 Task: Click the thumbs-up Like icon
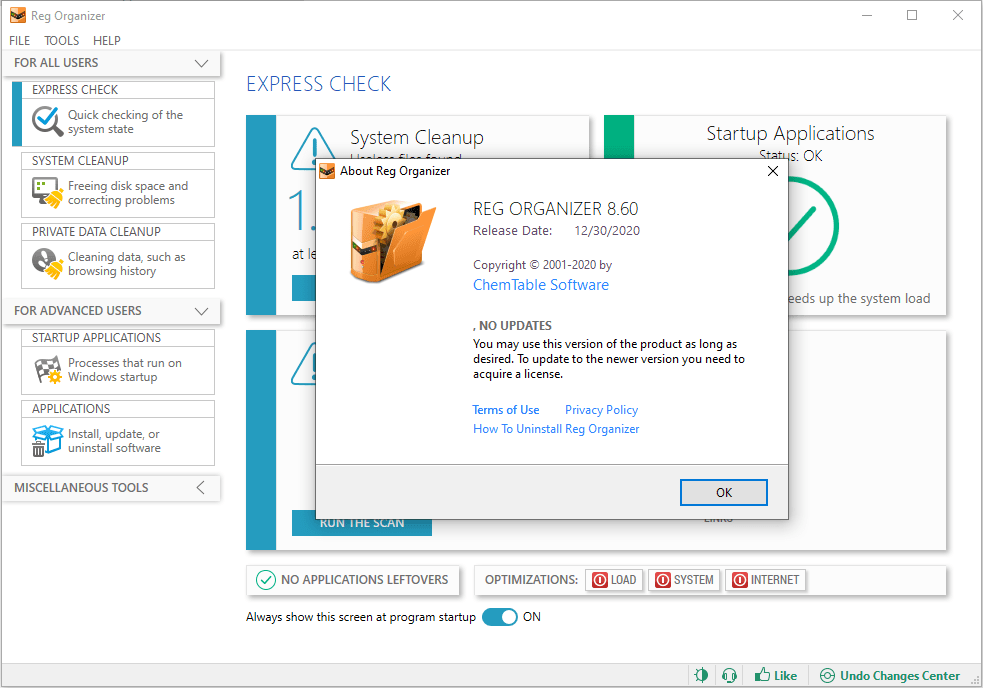[x=762, y=675]
